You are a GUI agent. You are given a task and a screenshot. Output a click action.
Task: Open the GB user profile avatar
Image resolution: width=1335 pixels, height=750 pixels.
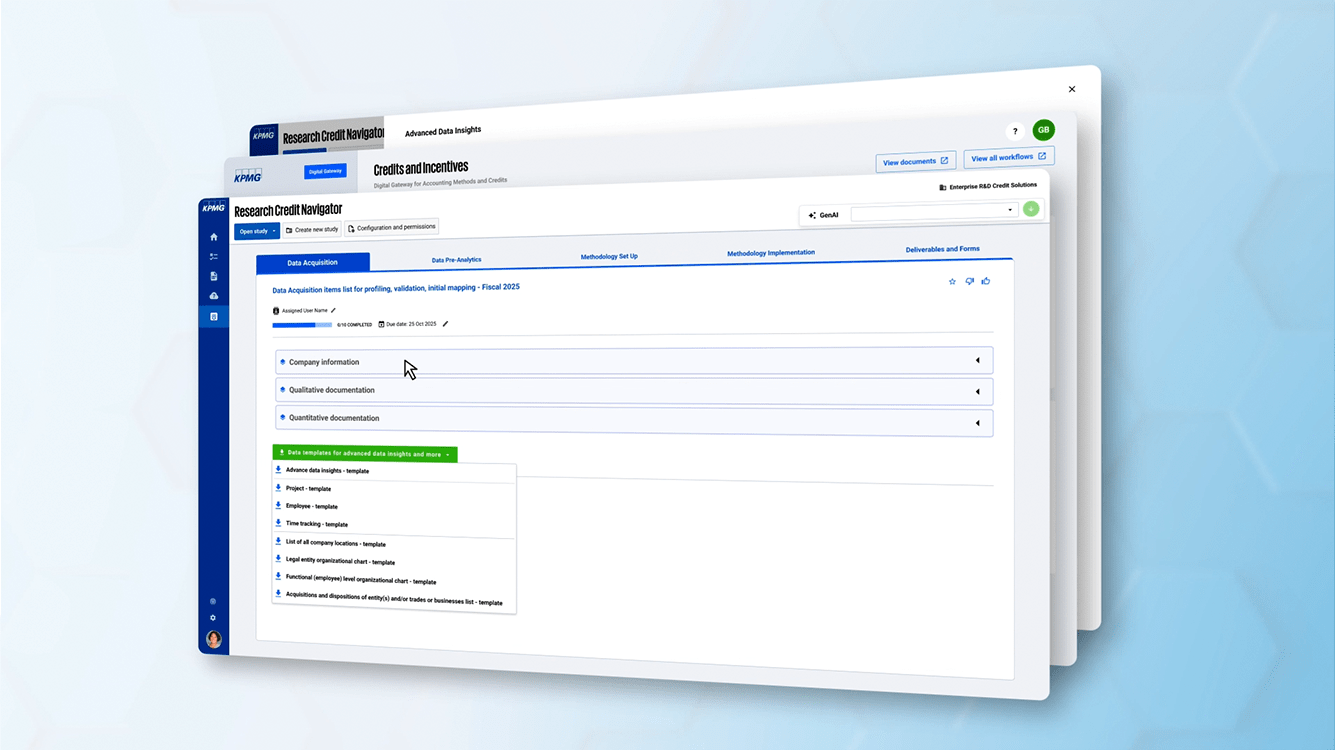pos(1044,130)
